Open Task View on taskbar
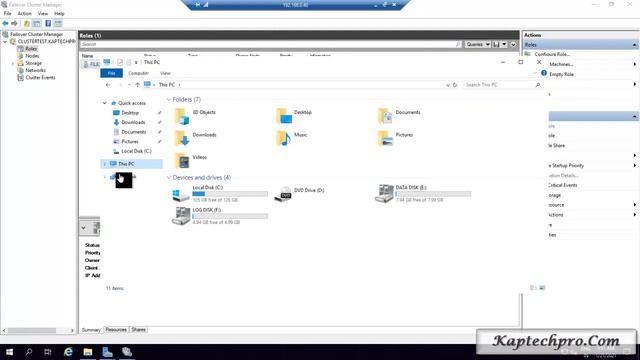 click(48, 352)
